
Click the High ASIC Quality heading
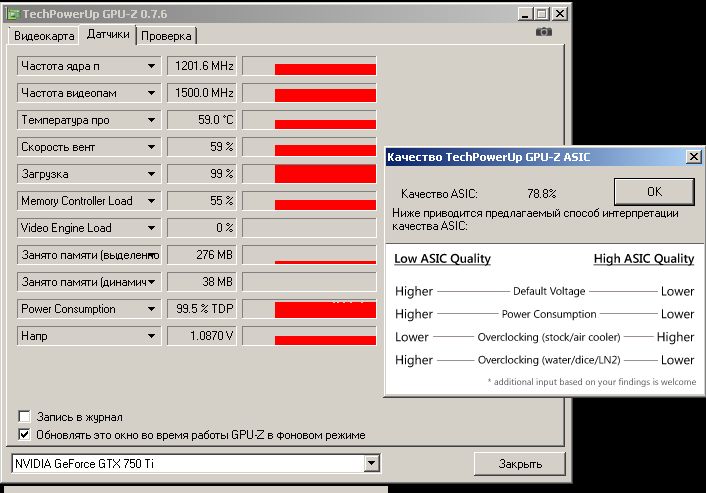pyautogui.click(x=644, y=258)
